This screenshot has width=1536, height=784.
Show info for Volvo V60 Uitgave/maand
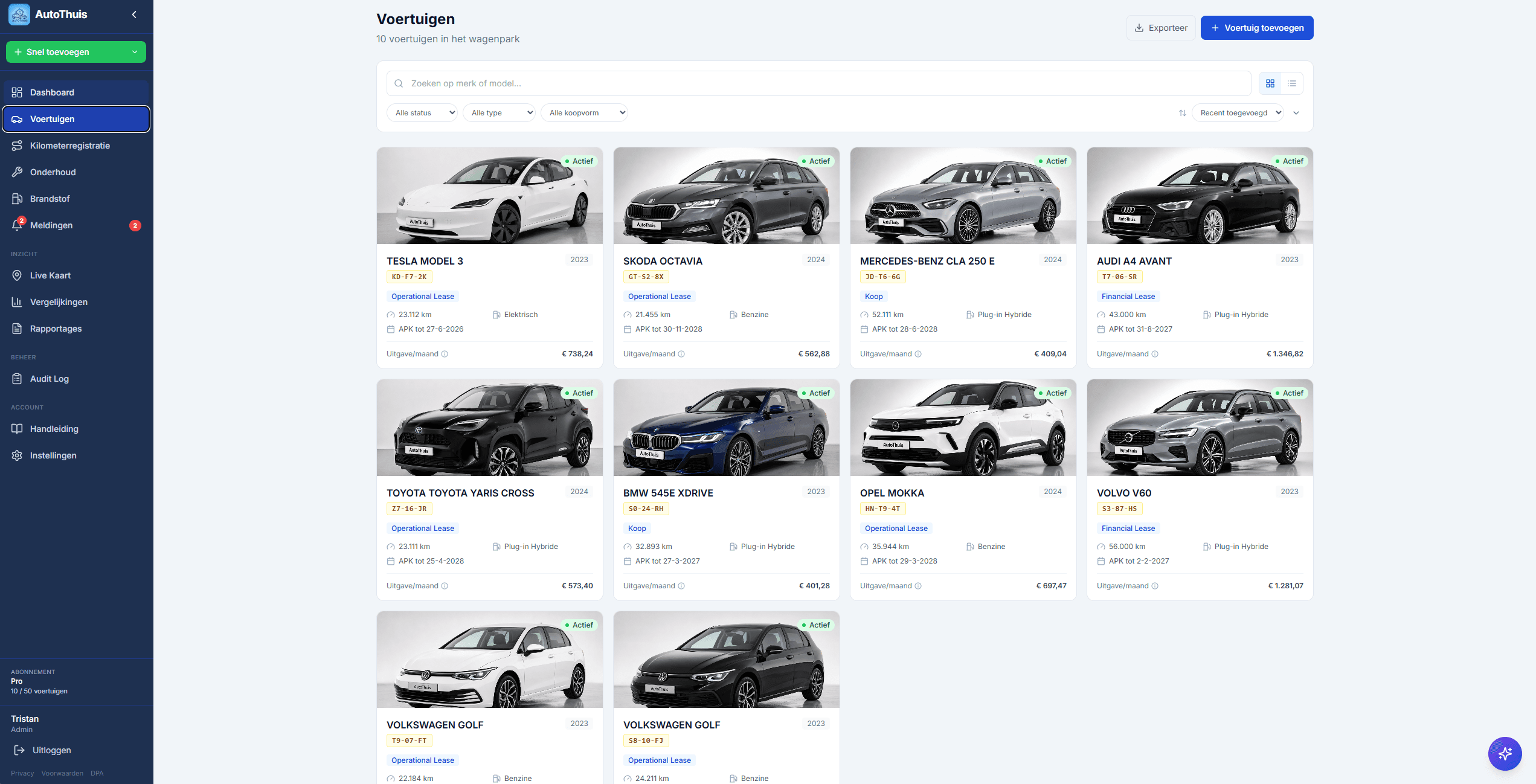[x=1155, y=586]
